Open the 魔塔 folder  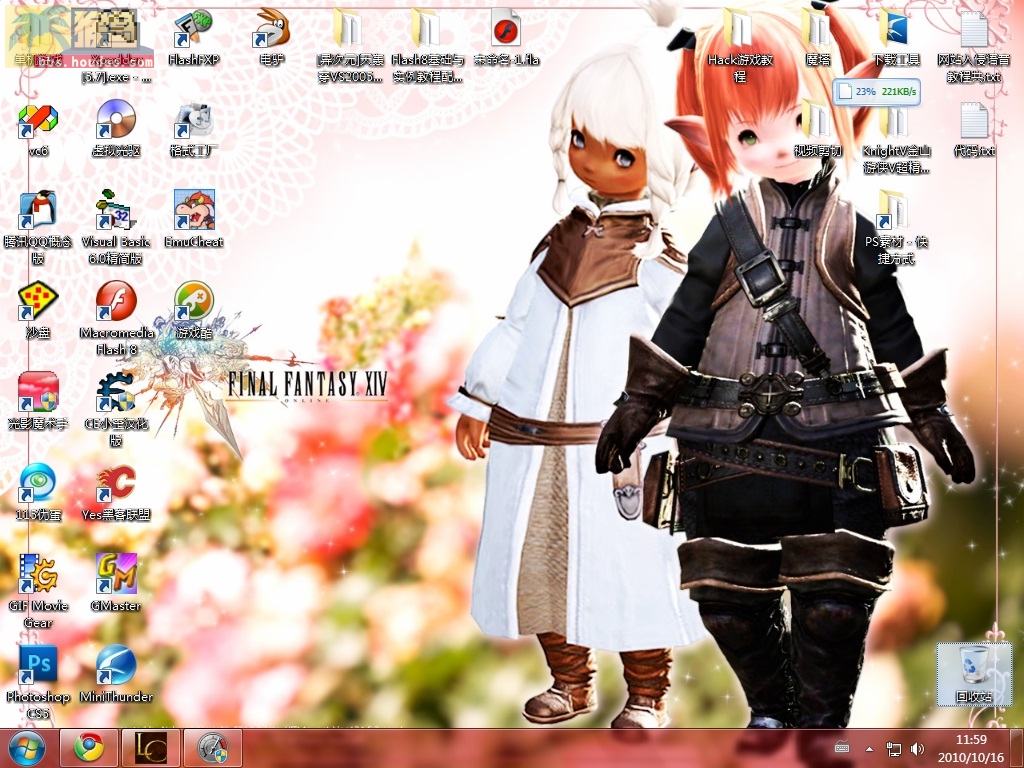coord(818,39)
